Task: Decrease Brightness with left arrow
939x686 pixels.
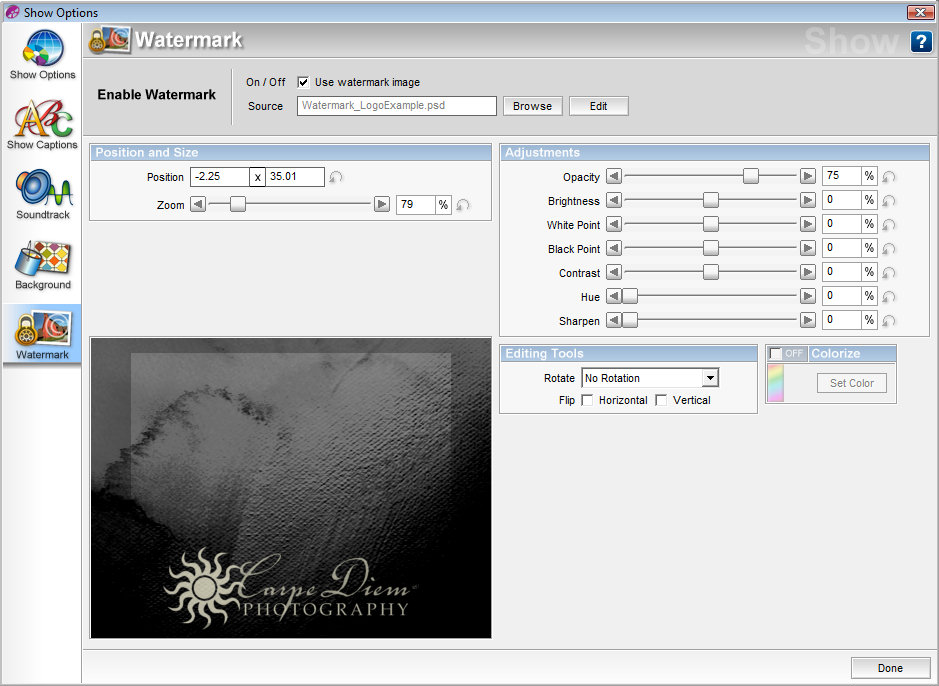Action: click(x=614, y=200)
